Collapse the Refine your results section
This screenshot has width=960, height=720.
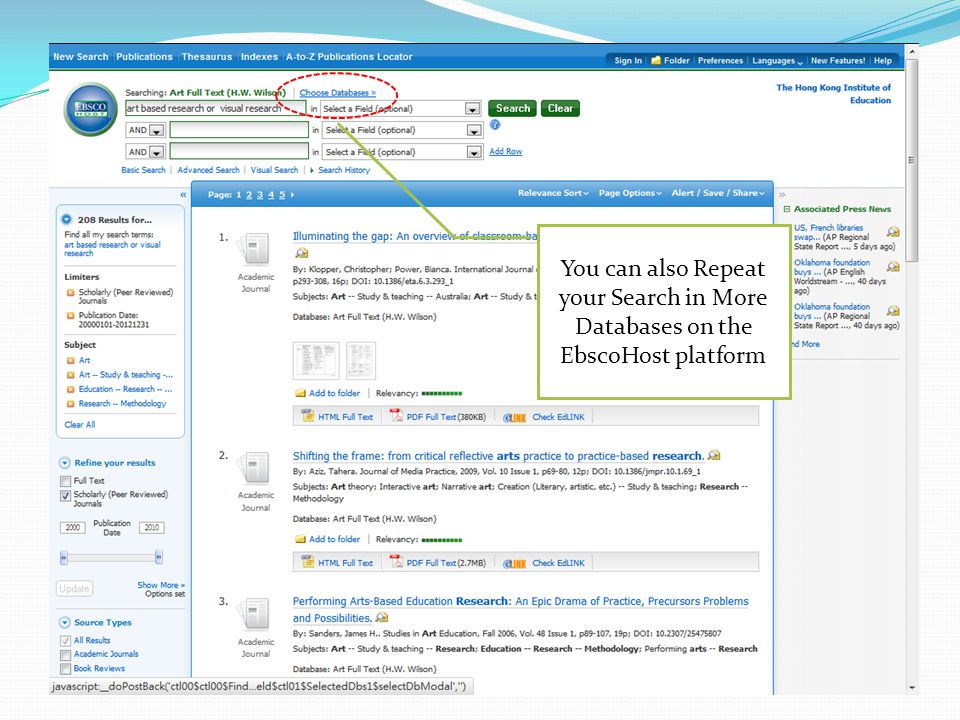point(64,463)
